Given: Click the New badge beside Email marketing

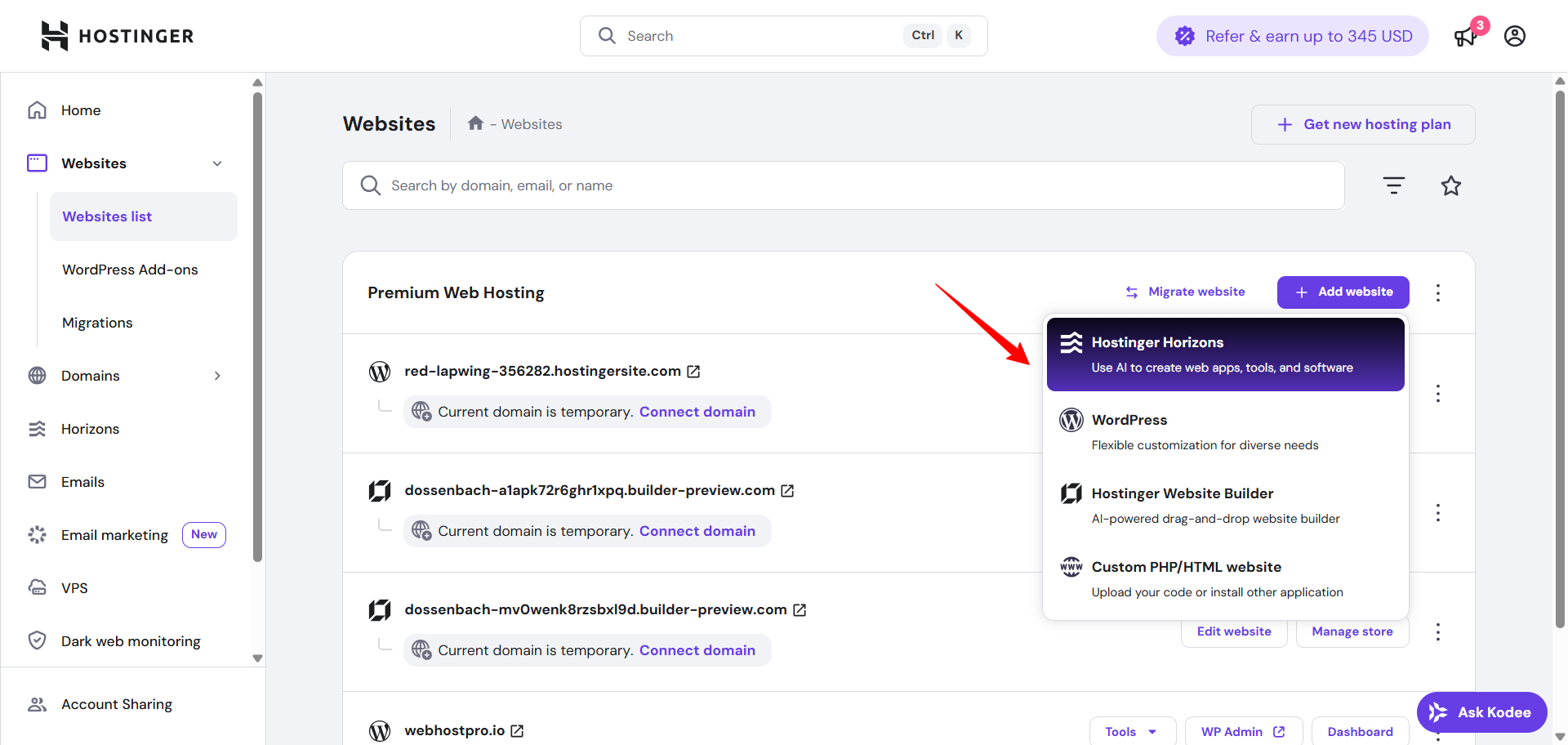Looking at the screenshot, I should pos(204,535).
